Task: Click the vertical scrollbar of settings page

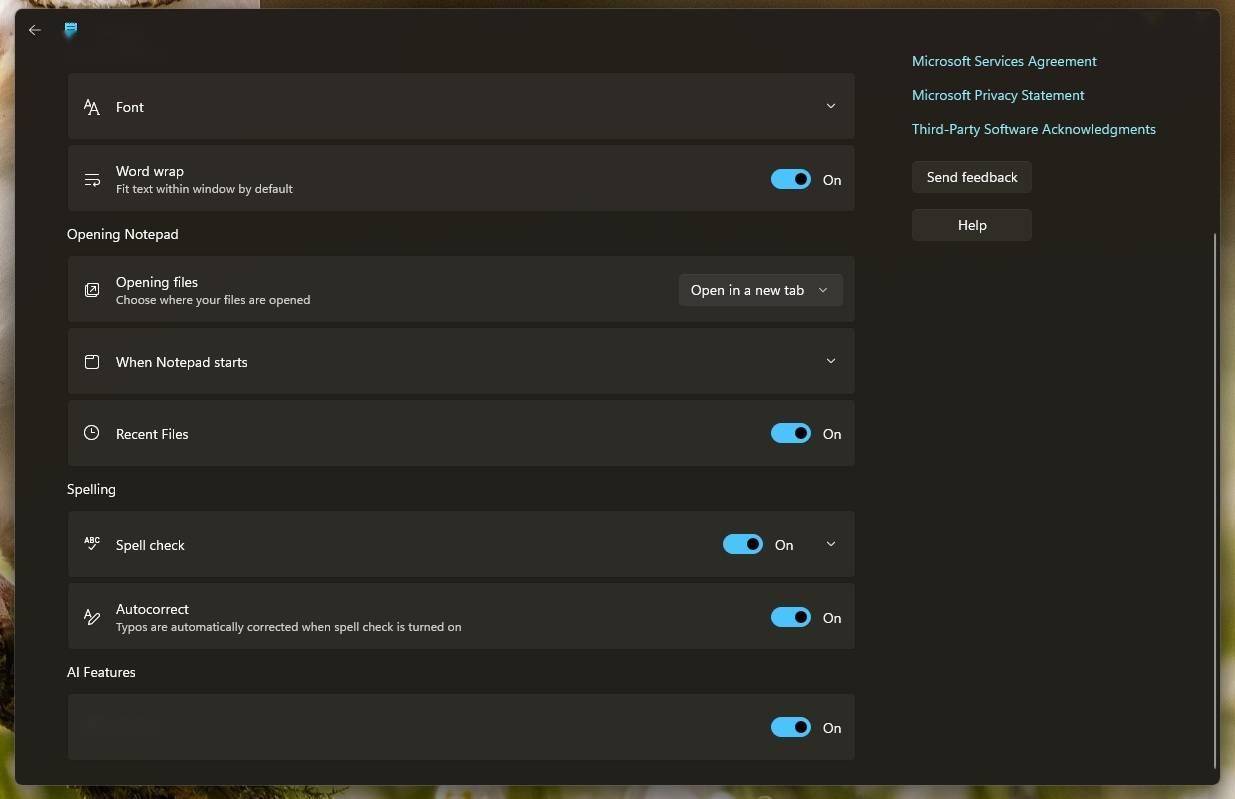Action: click(1216, 500)
